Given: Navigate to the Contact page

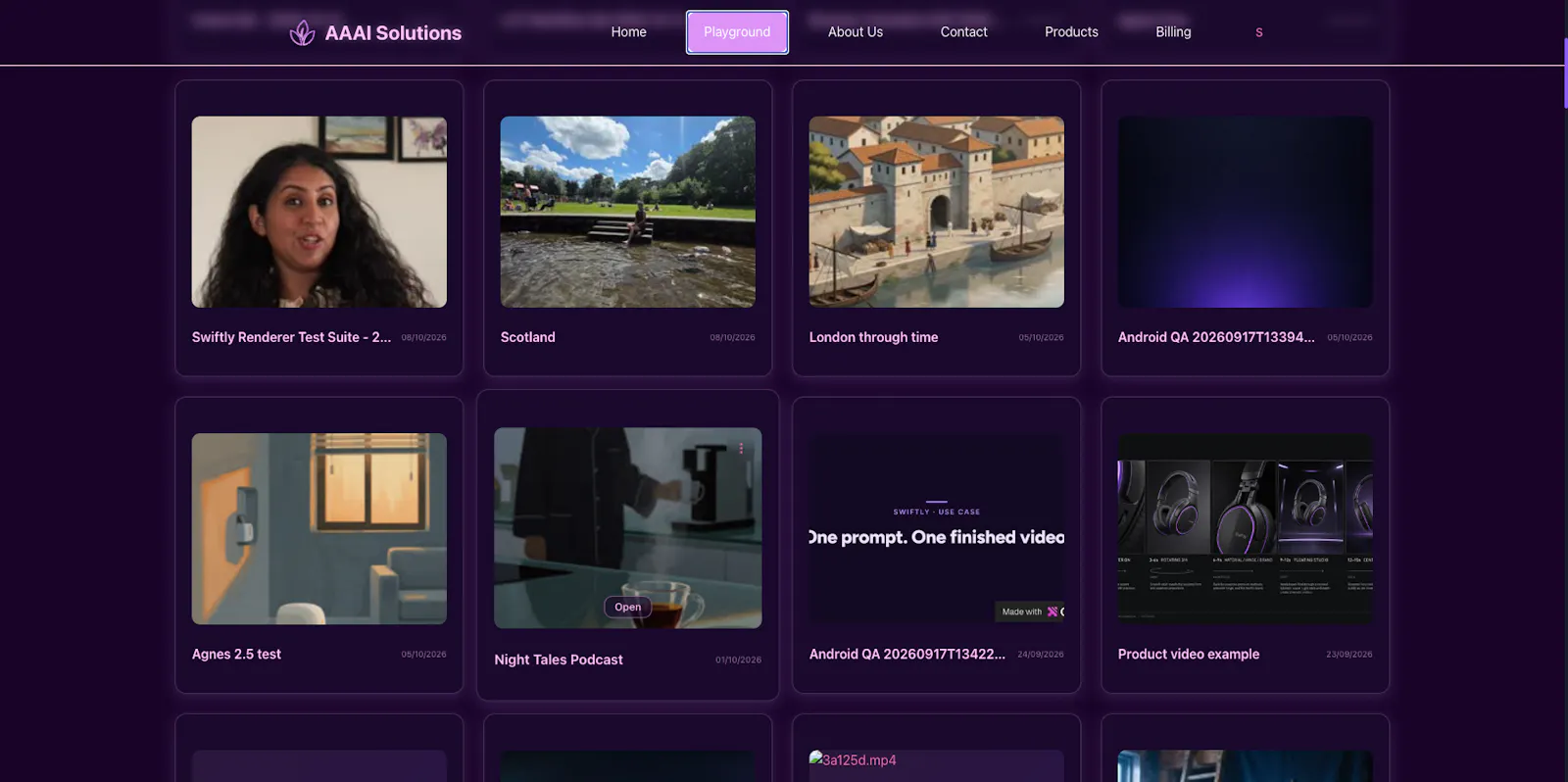Looking at the screenshot, I should tap(964, 32).
